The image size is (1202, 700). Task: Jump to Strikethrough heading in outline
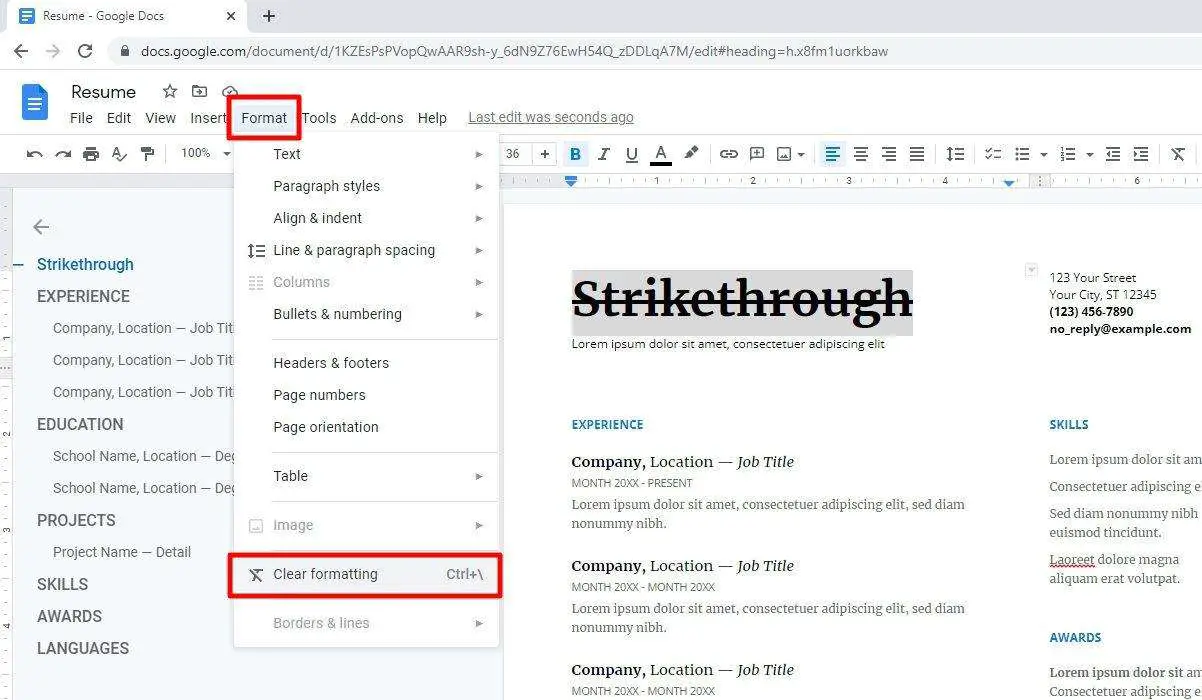point(85,264)
